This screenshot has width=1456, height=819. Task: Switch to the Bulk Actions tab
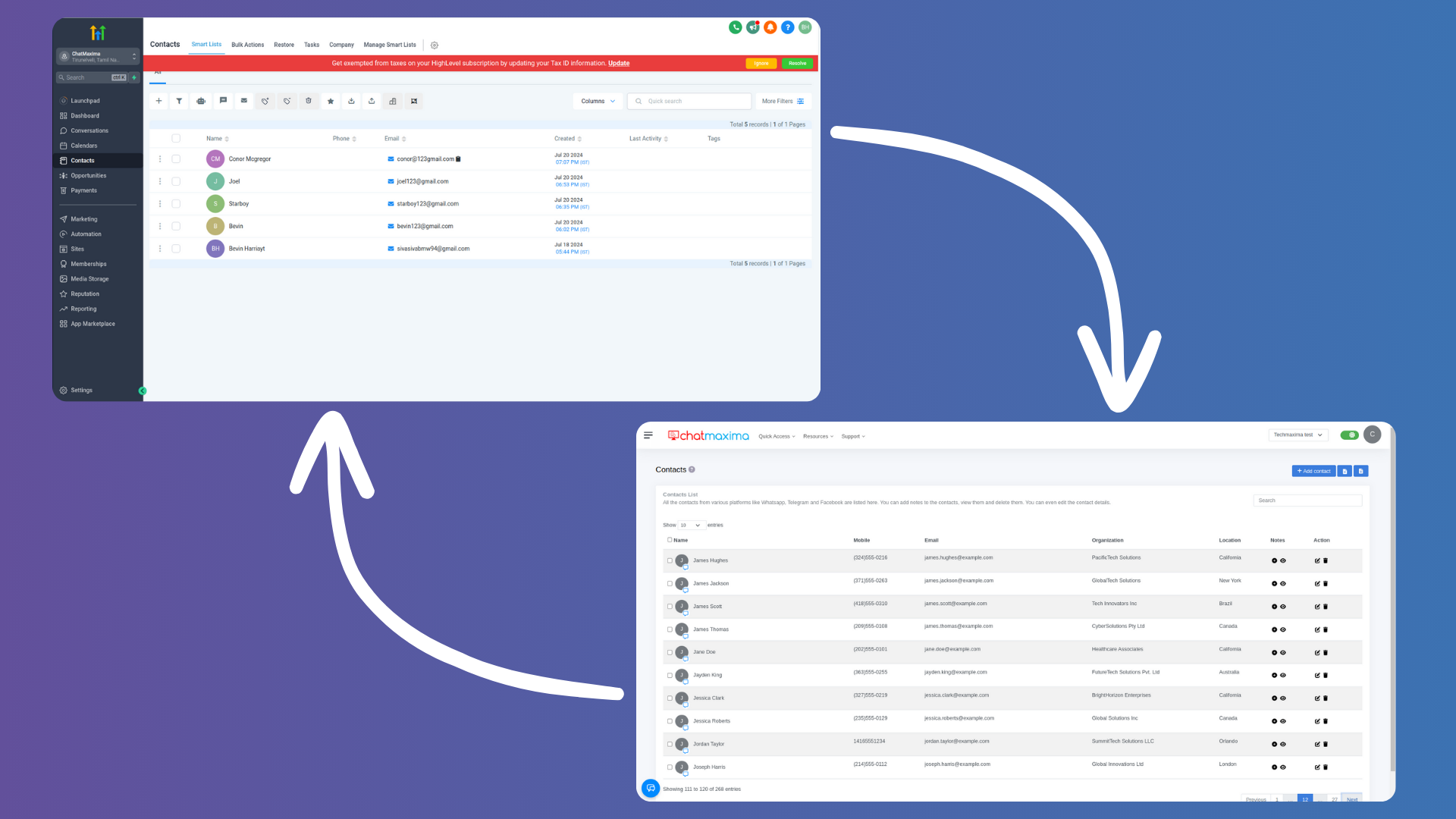point(247,45)
